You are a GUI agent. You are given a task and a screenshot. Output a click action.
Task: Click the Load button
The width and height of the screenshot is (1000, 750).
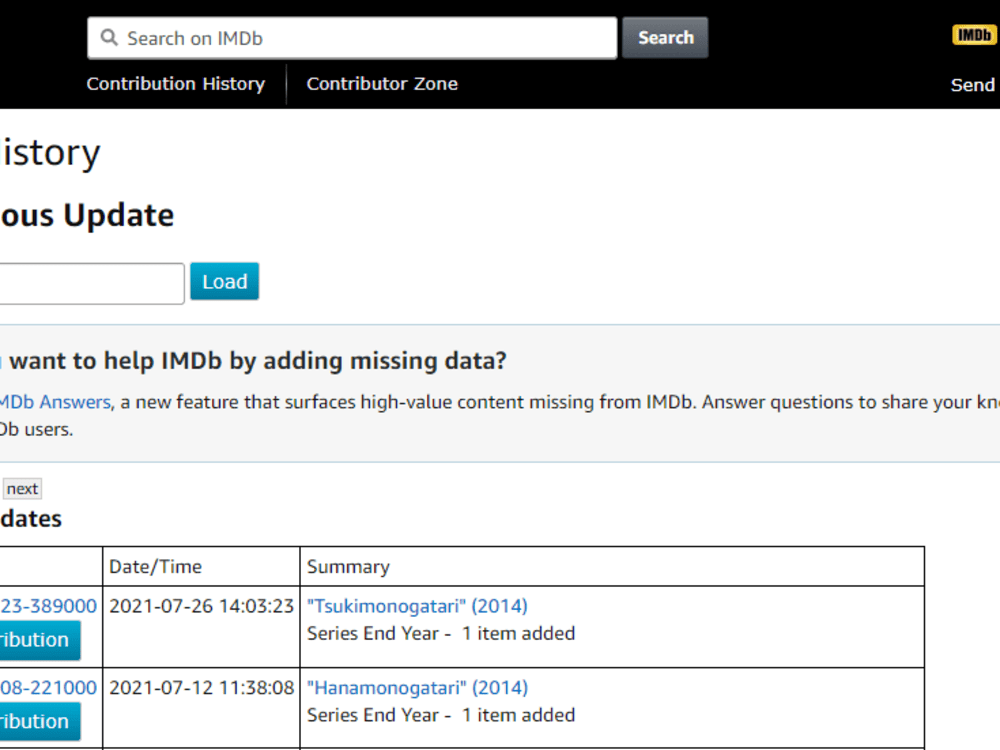[x=224, y=281]
